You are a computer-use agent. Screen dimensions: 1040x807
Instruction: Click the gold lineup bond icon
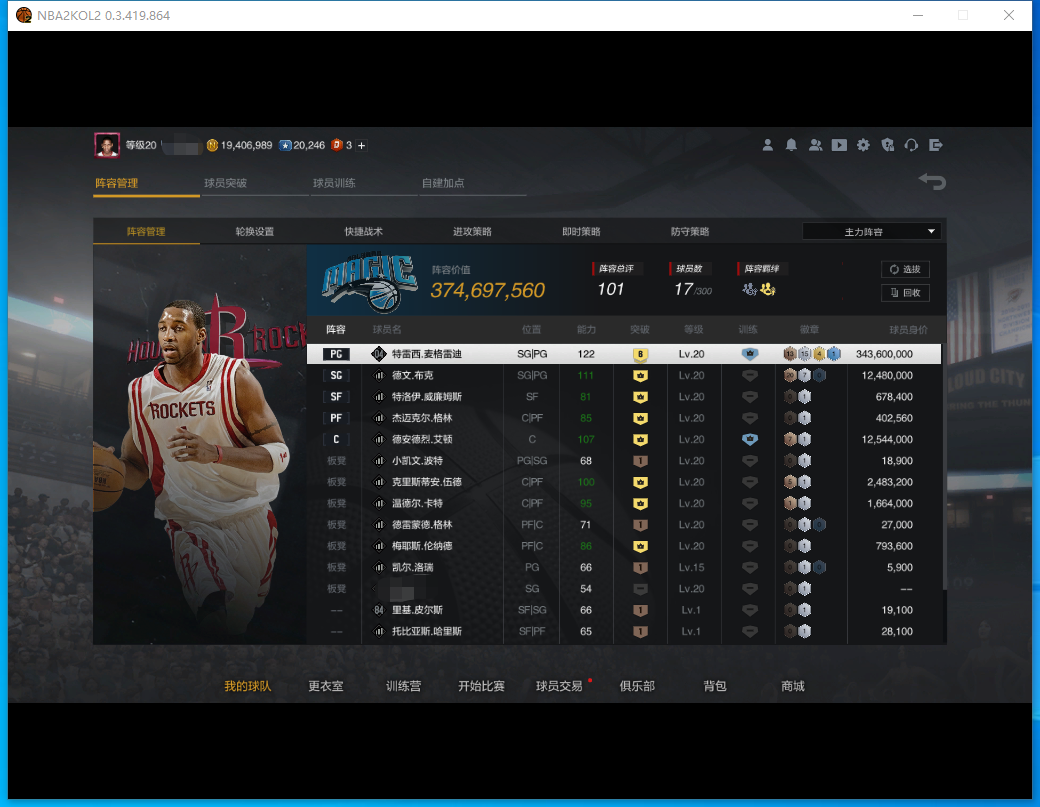click(768, 289)
